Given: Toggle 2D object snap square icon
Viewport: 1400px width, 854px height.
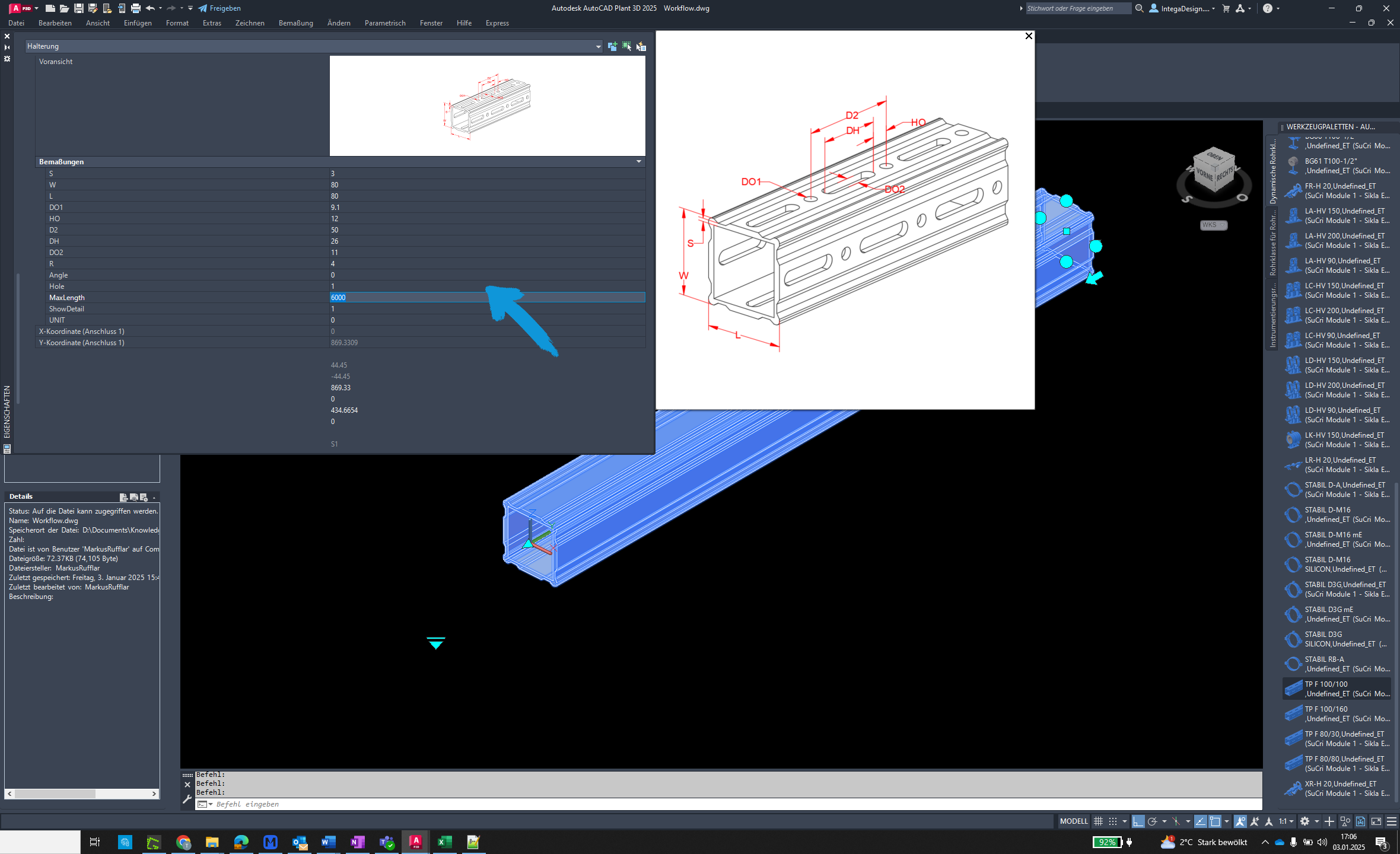Looking at the screenshot, I should pyautogui.click(x=1215, y=821).
